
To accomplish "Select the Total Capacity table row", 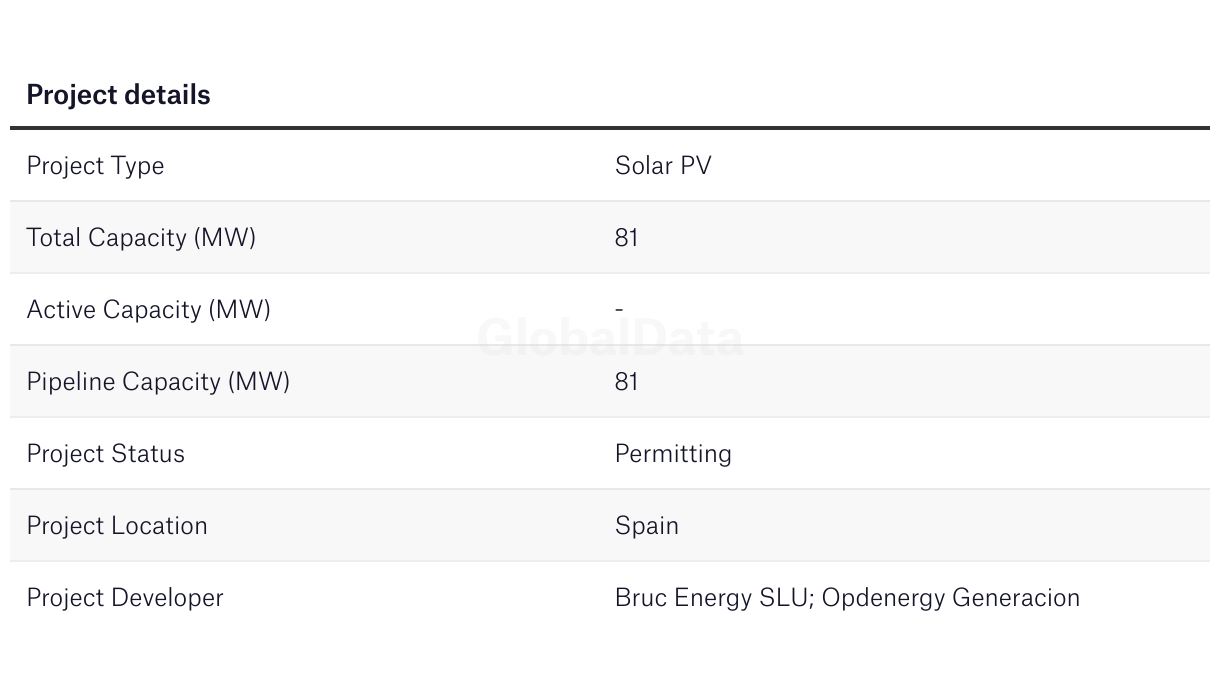I will coord(610,238).
